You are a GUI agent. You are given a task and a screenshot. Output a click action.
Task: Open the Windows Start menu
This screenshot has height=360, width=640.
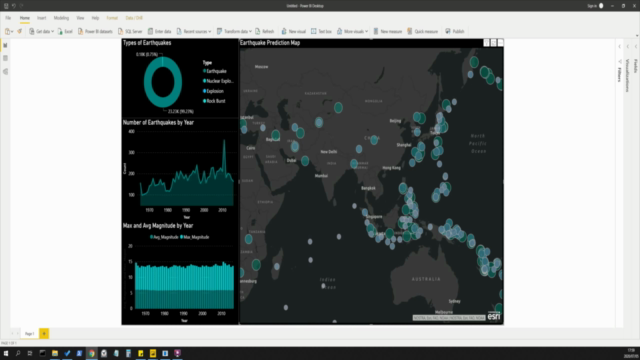click(x=6, y=353)
